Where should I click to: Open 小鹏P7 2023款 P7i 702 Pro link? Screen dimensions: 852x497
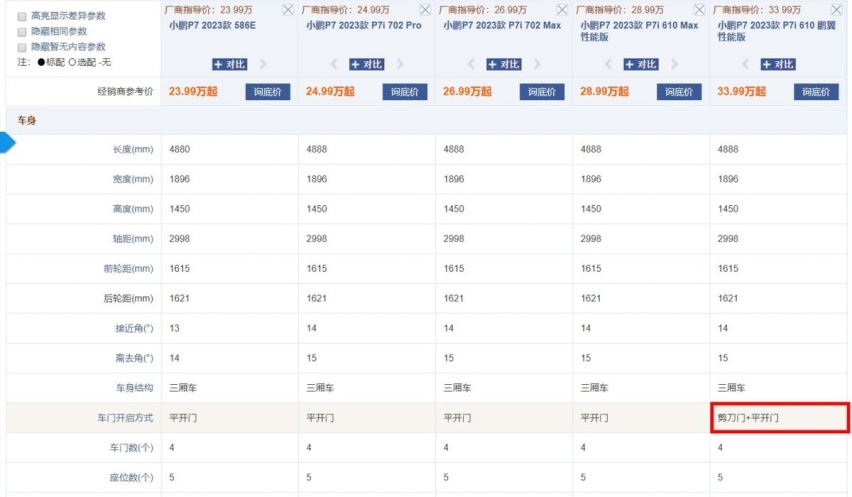[x=364, y=26]
